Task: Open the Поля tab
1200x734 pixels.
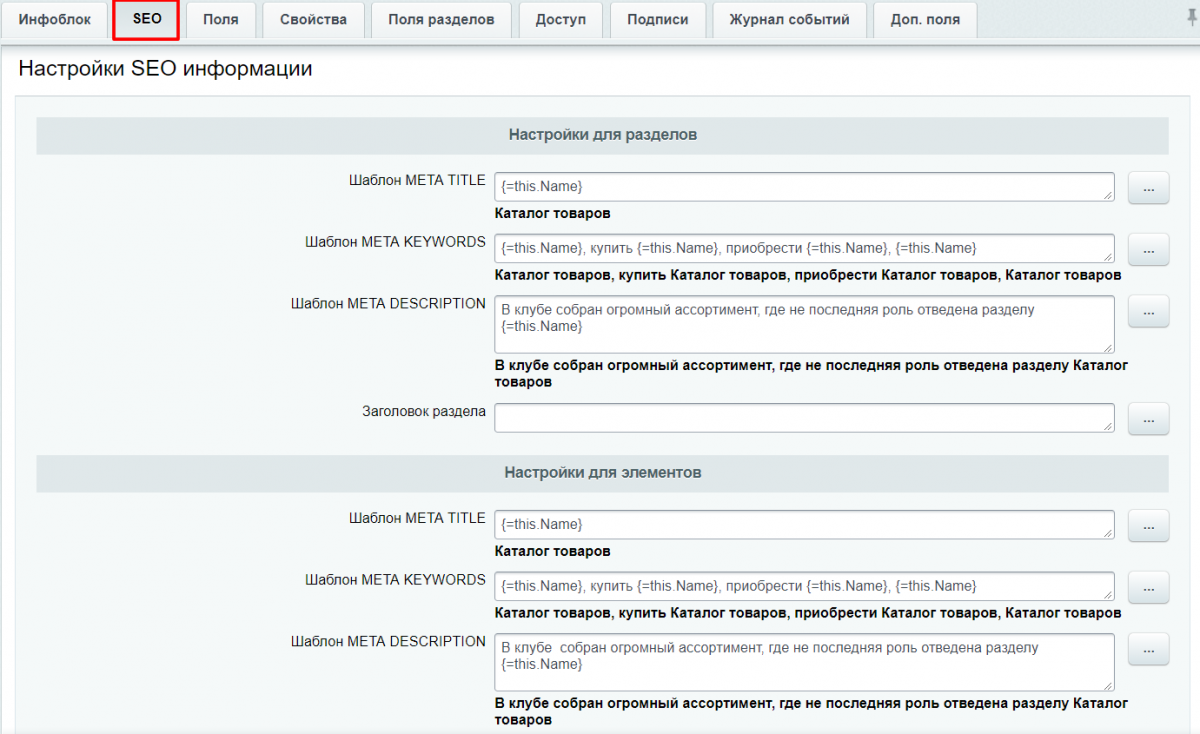Action: click(220, 20)
